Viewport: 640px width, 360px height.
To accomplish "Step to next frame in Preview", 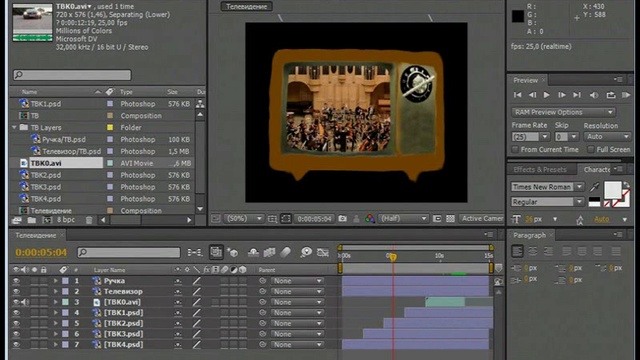I will point(562,95).
